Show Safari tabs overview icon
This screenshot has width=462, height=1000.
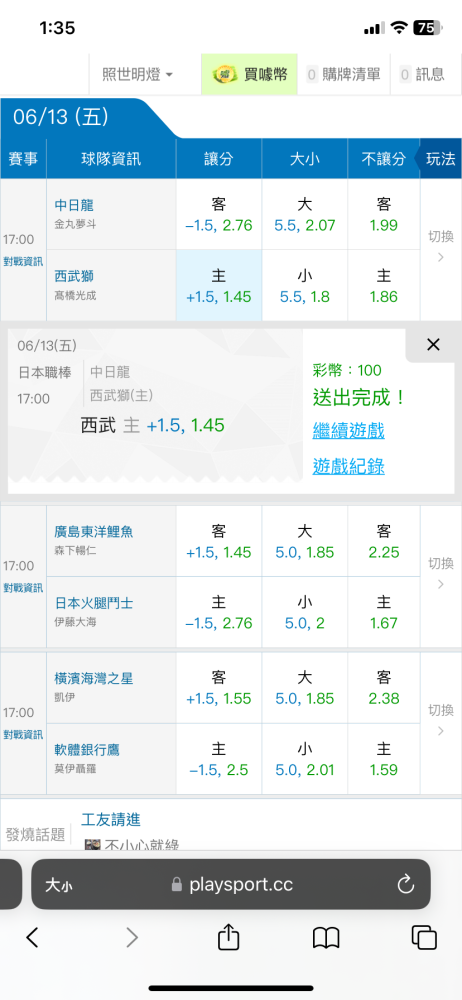pyautogui.click(x=424, y=938)
